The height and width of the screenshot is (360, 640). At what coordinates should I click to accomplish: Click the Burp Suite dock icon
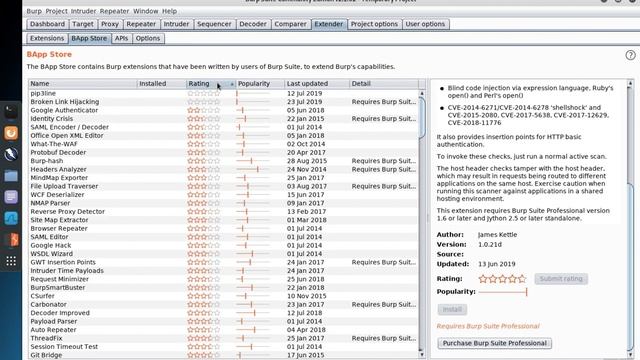[11, 239]
